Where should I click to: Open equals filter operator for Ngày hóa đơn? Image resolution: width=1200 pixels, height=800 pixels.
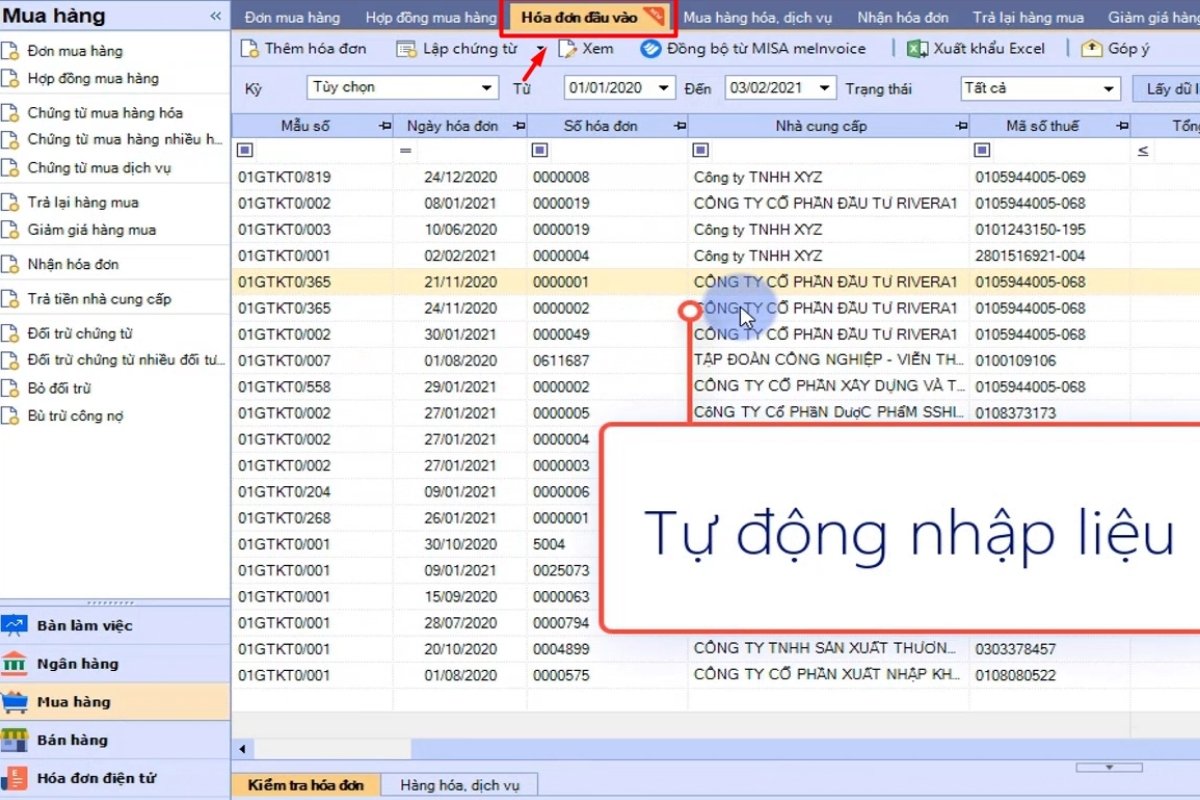tap(405, 151)
